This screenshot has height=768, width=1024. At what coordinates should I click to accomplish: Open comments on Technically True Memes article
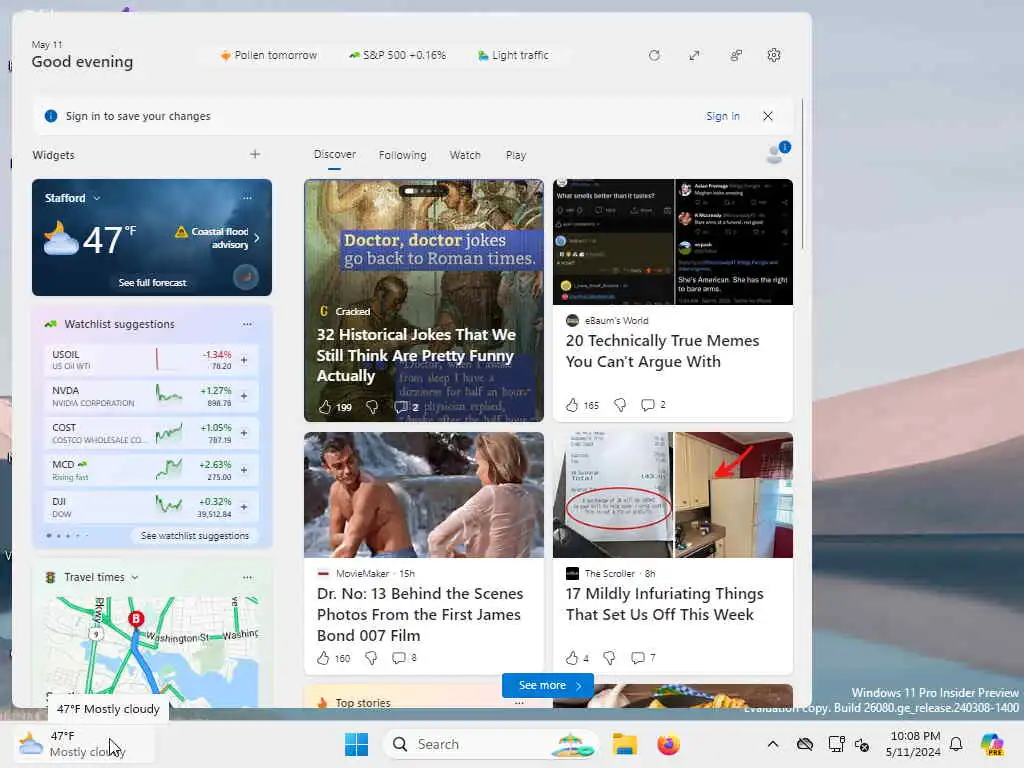click(x=653, y=405)
